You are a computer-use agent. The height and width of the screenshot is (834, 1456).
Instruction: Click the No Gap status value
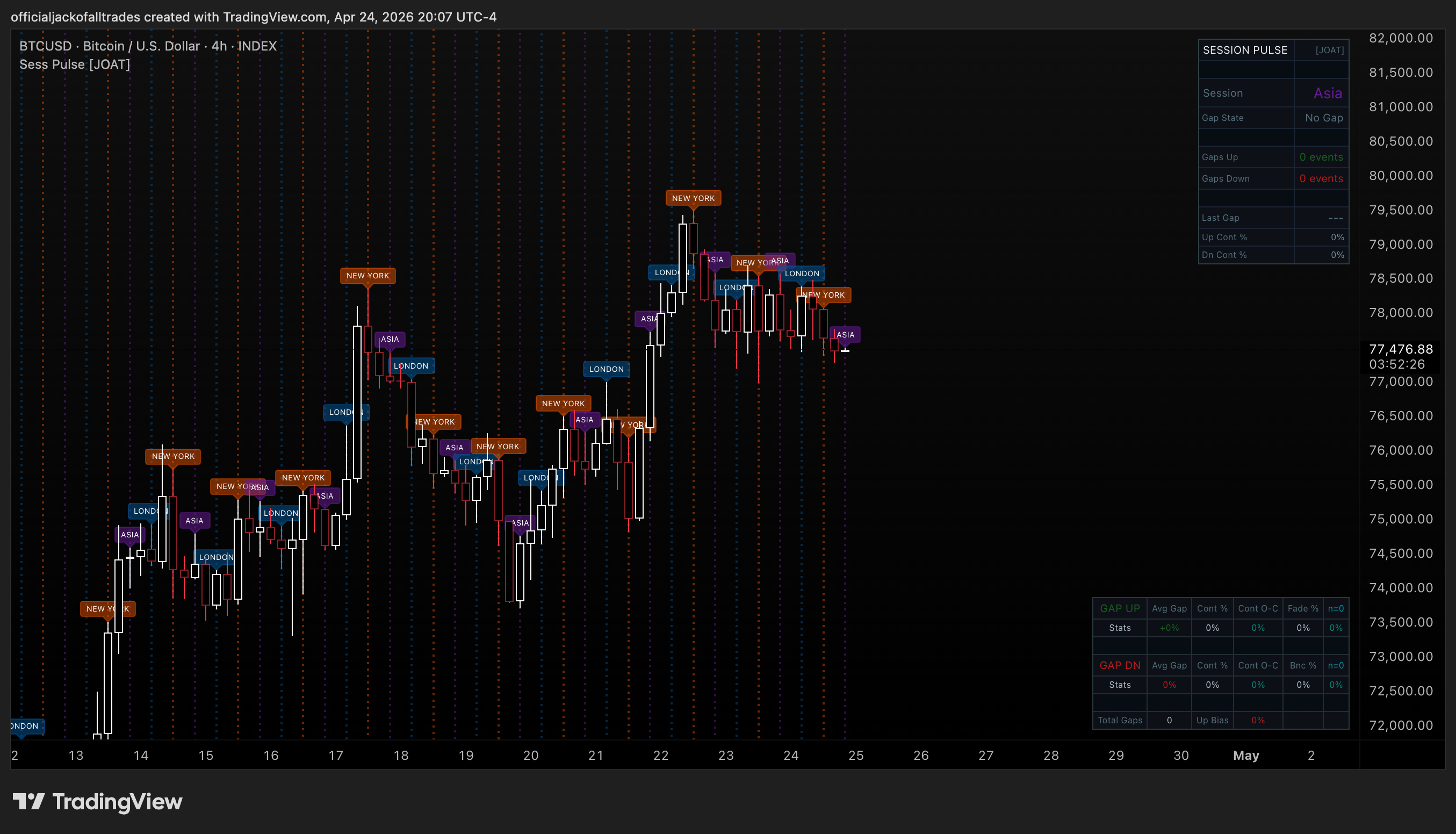(x=1324, y=118)
